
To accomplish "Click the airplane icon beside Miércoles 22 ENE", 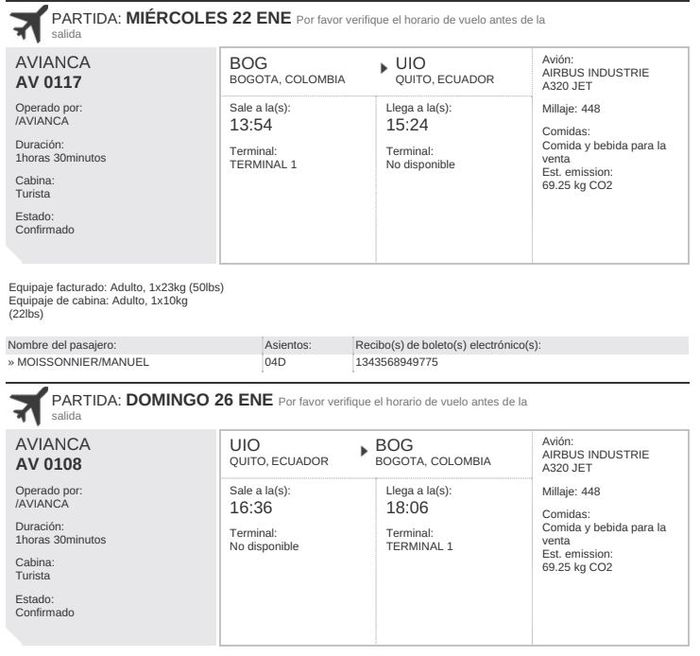I will tap(28, 22).
